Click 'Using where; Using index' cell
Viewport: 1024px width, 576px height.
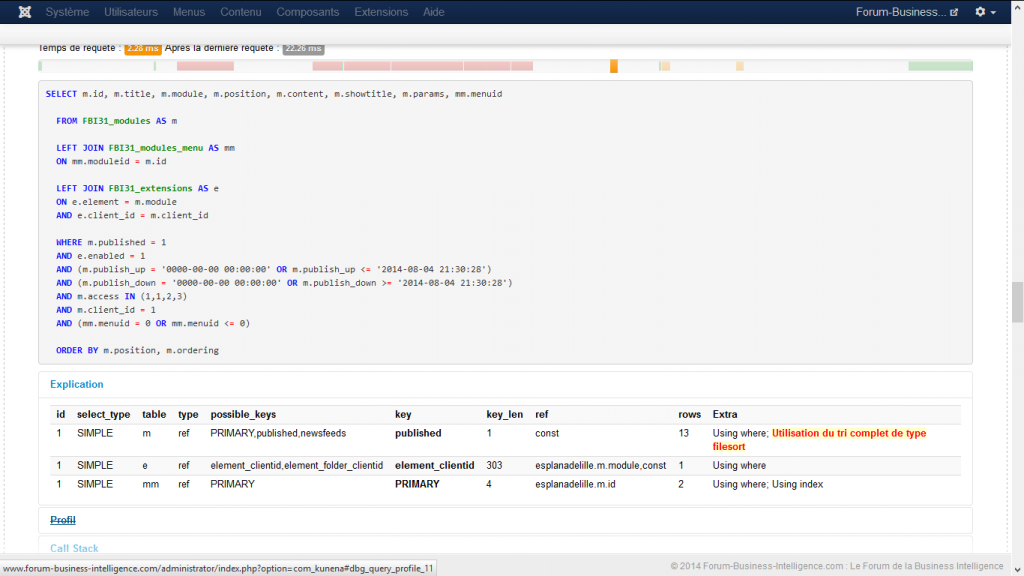tap(767, 484)
